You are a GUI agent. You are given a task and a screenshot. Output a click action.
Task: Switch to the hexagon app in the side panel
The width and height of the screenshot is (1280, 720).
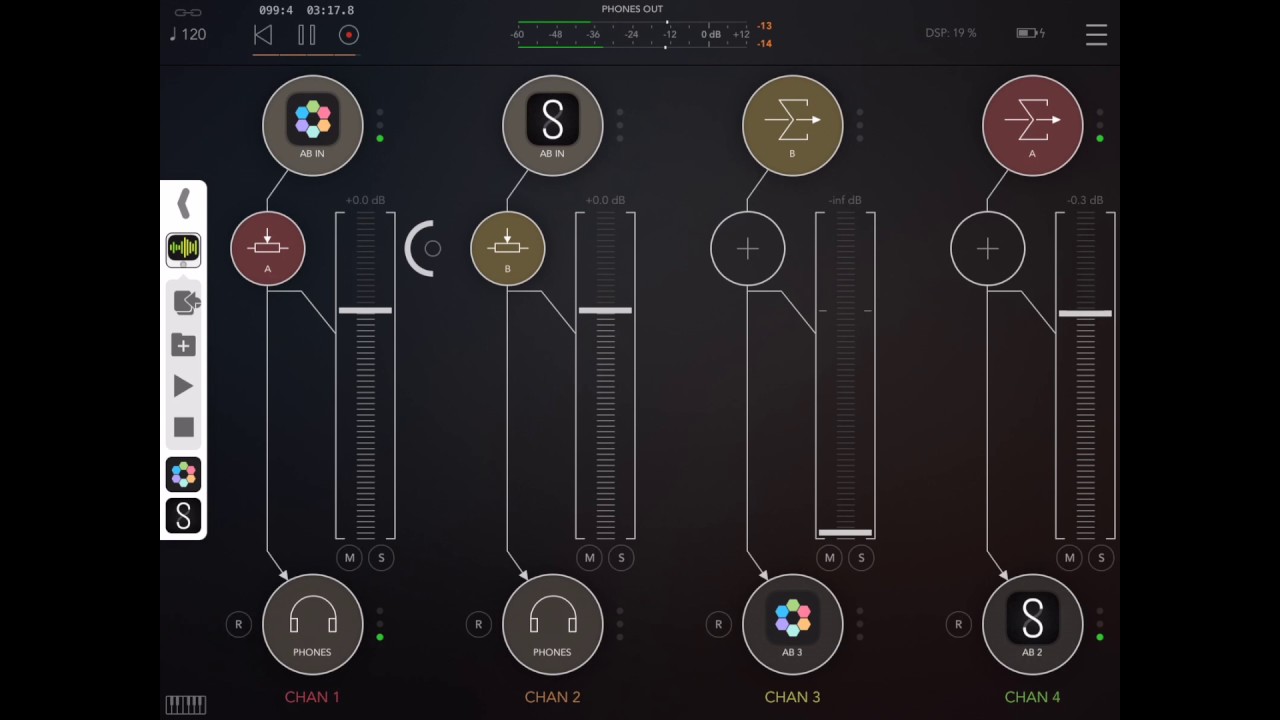(183, 474)
